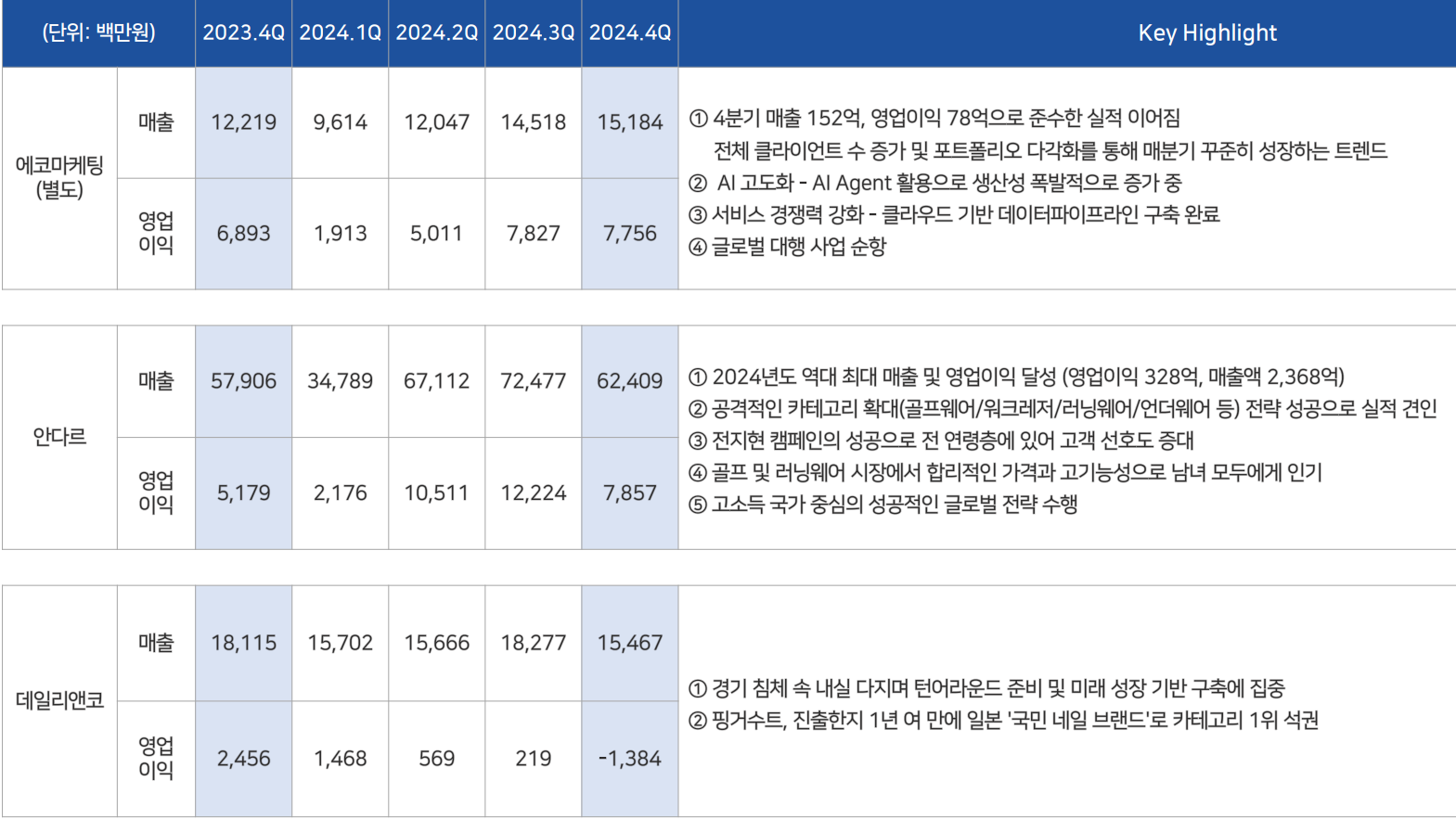Screen dimensions: 1456x819
Task: Click highlight line '전지현 캠페인의 성공'
Action: [941, 441]
